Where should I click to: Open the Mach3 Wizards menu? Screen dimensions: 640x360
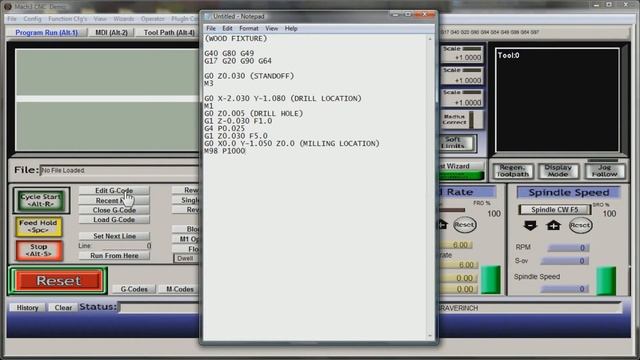pyautogui.click(x=124, y=19)
